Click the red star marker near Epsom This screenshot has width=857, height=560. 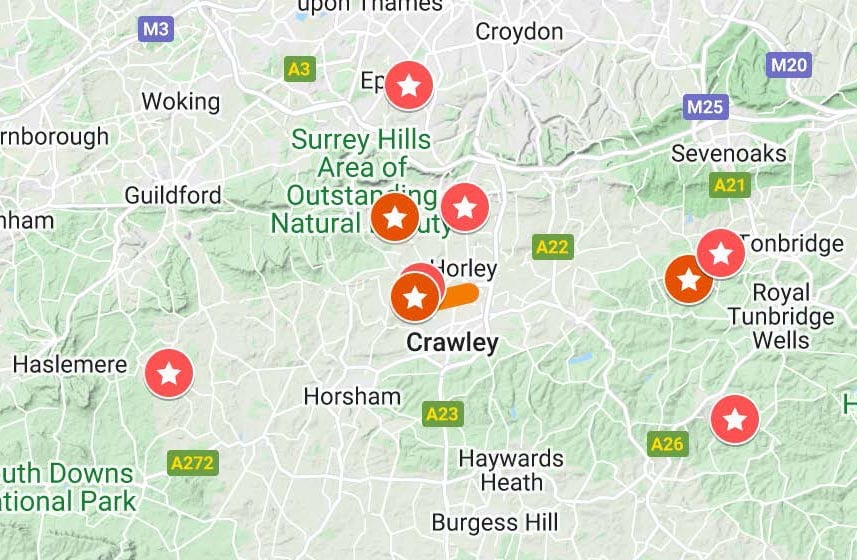tap(409, 86)
